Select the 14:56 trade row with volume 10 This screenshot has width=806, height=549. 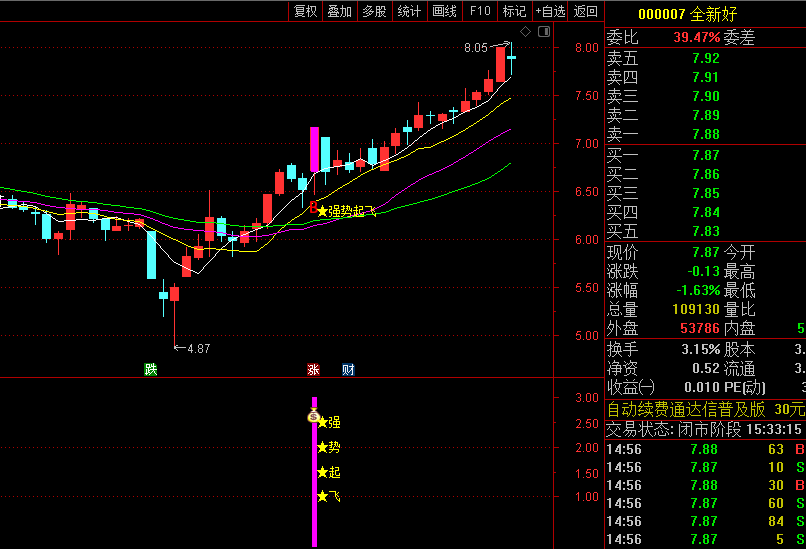pyautogui.click(x=705, y=467)
